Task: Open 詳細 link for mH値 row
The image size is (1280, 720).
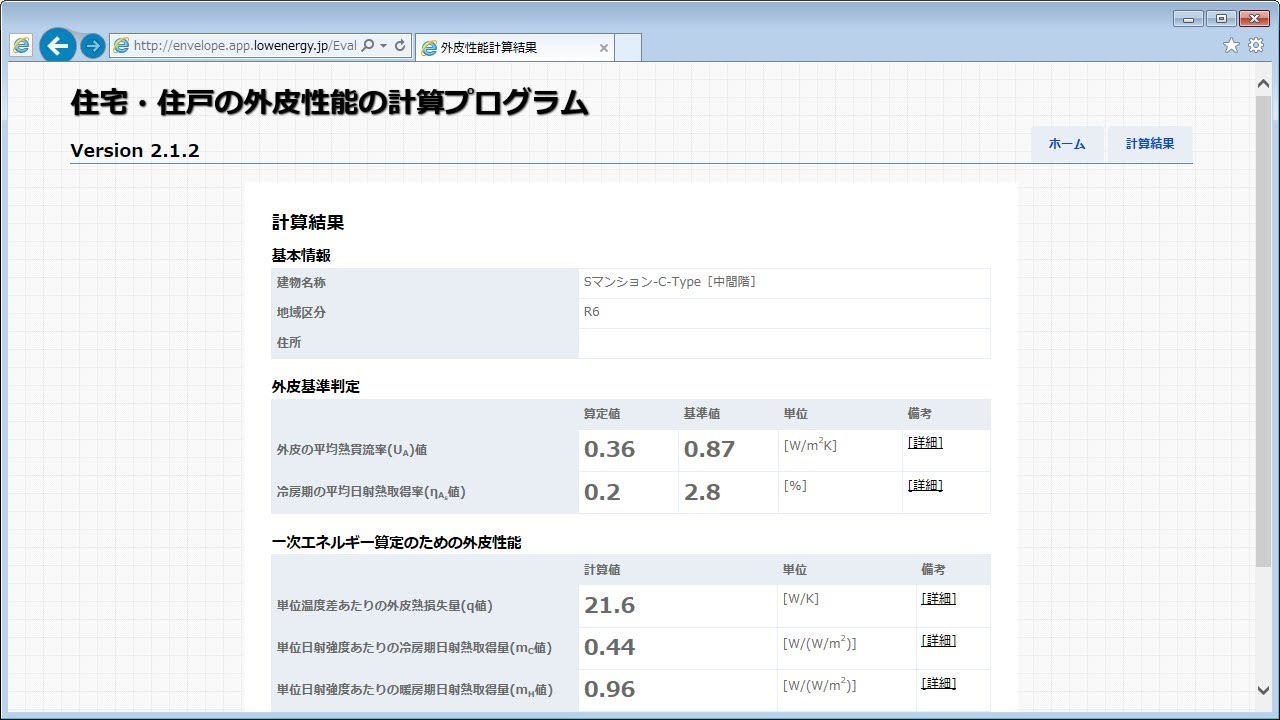Action: point(938,683)
